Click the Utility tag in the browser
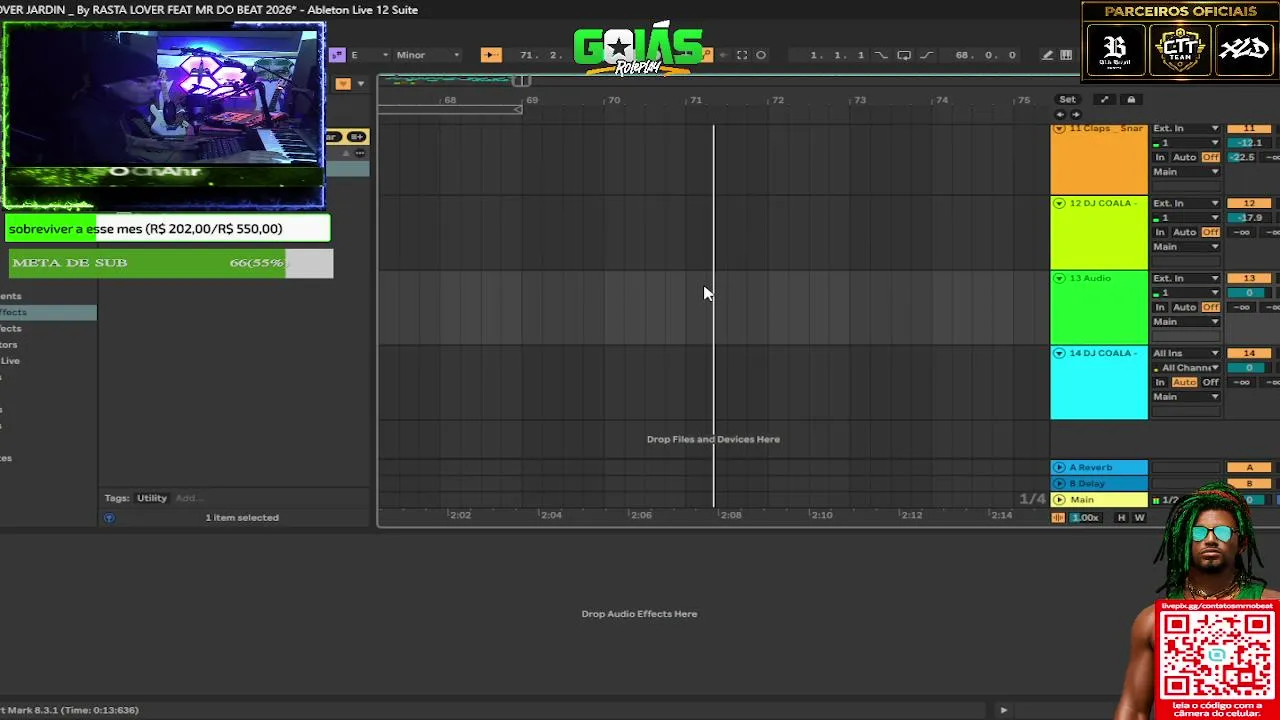 [x=152, y=498]
